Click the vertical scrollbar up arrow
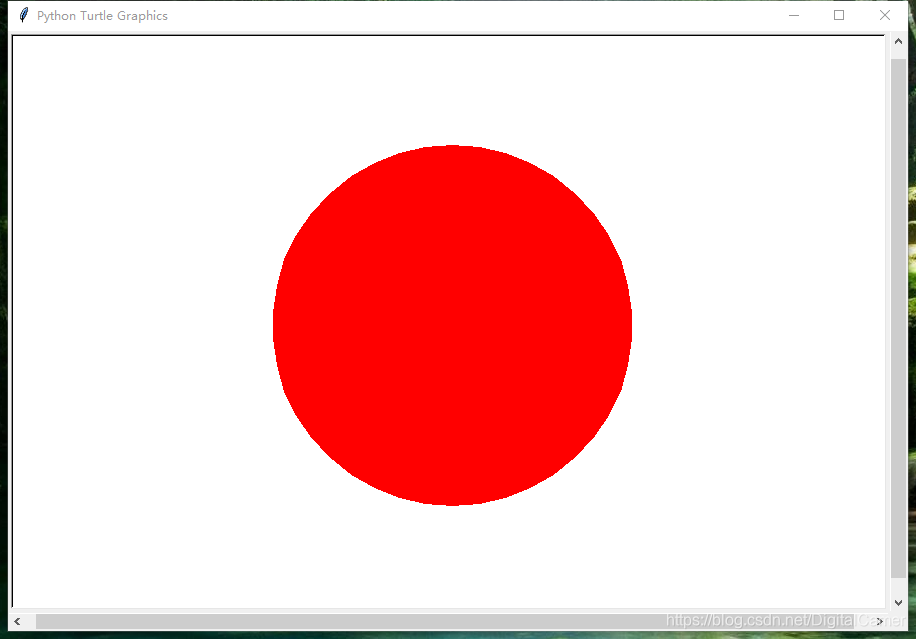 [x=898, y=41]
